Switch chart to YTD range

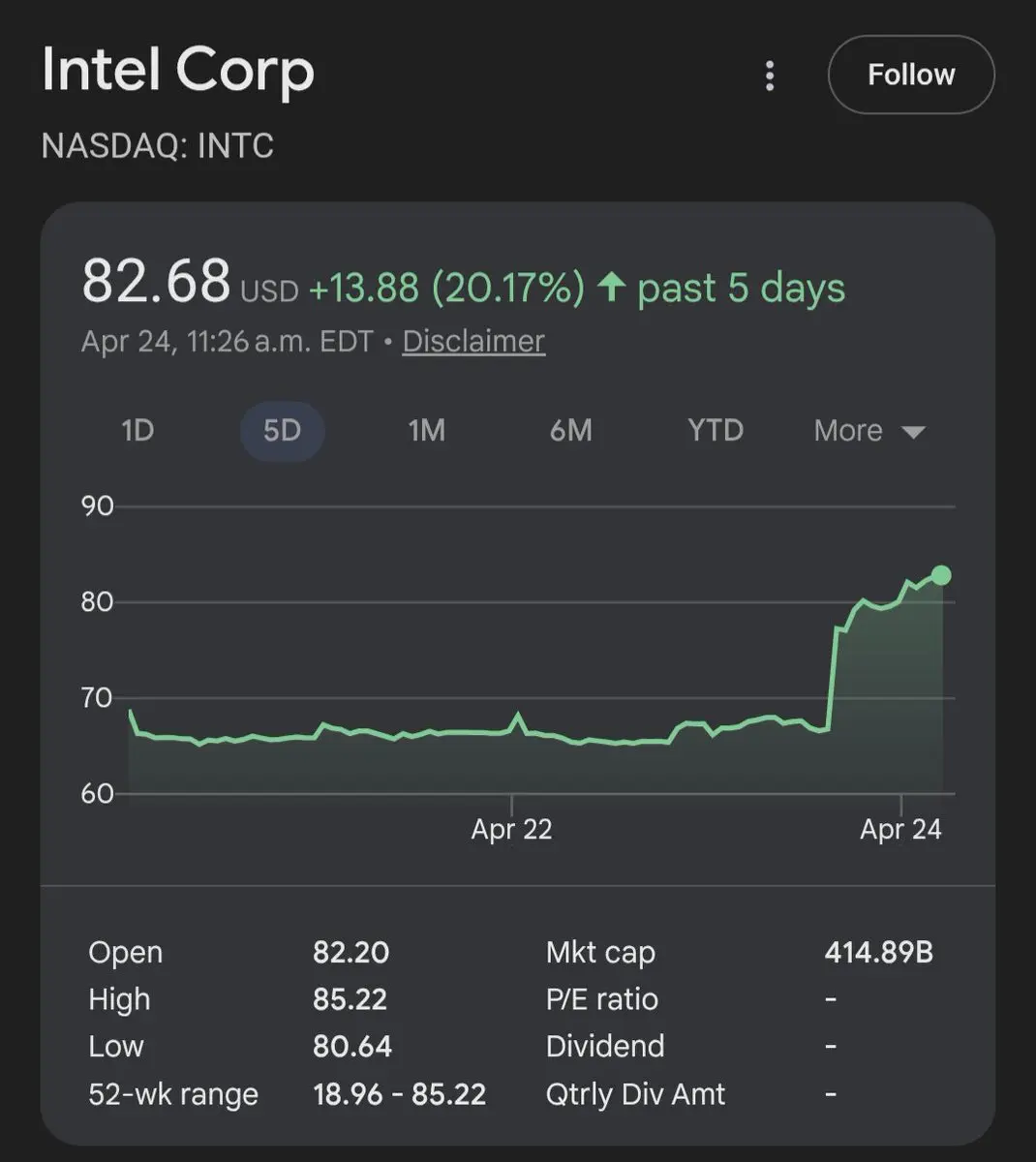[x=715, y=430]
